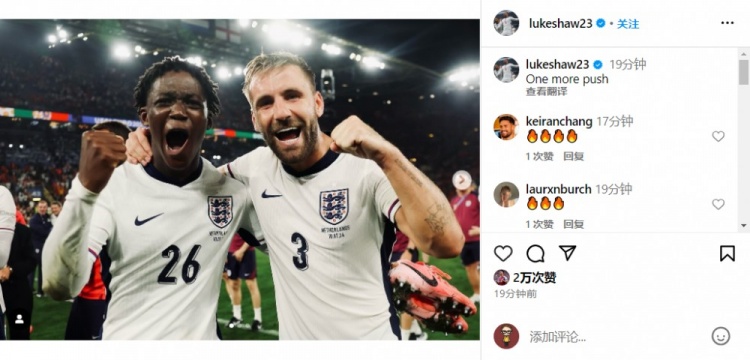
Task: Follow lukeshaw23 with 关注 link
Action: 628,23
